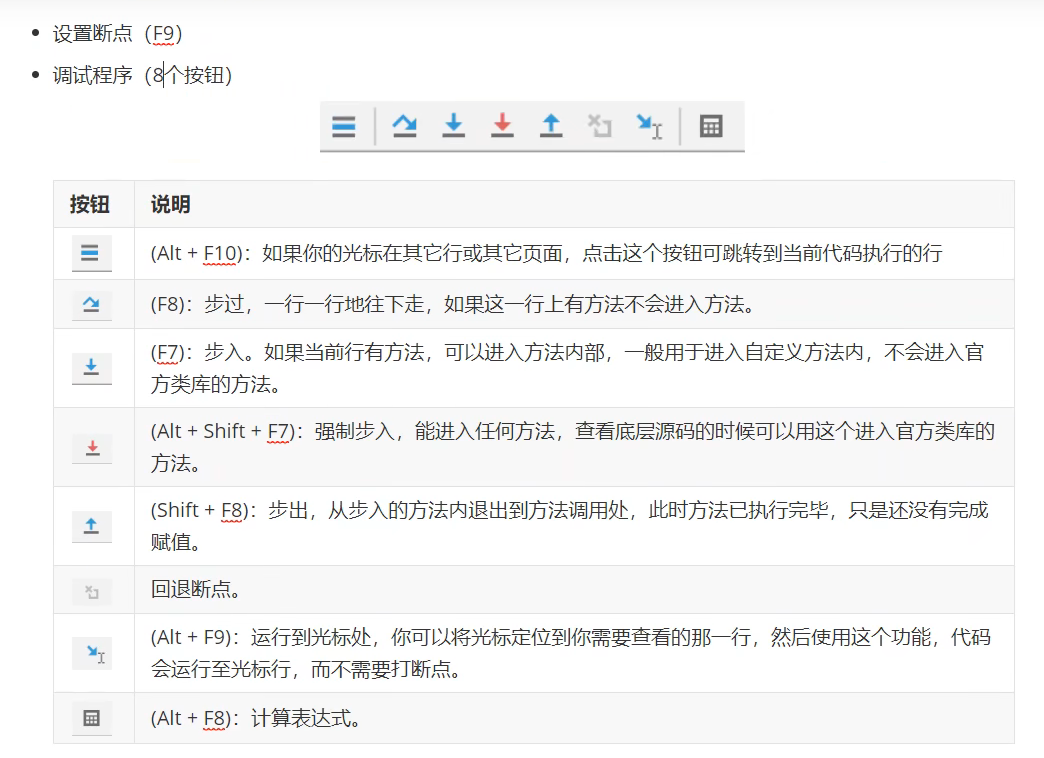Click the Evaluate Expression calculator icon
Screen dimensions: 1044x758
pyautogui.click(x=711, y=126)
